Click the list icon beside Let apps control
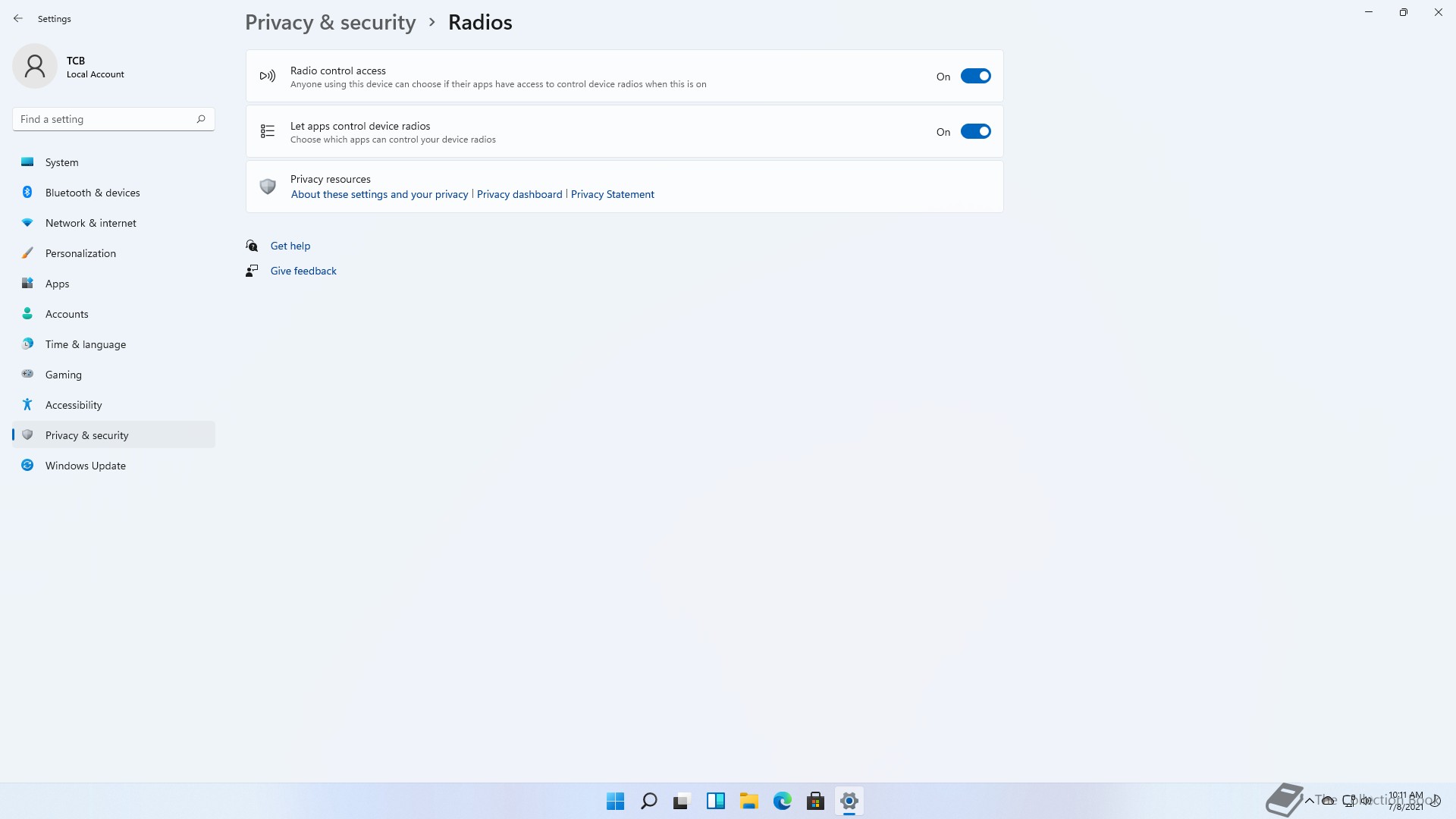The width and height of the screenshot is (1456, 819). [x=268, y=131]
